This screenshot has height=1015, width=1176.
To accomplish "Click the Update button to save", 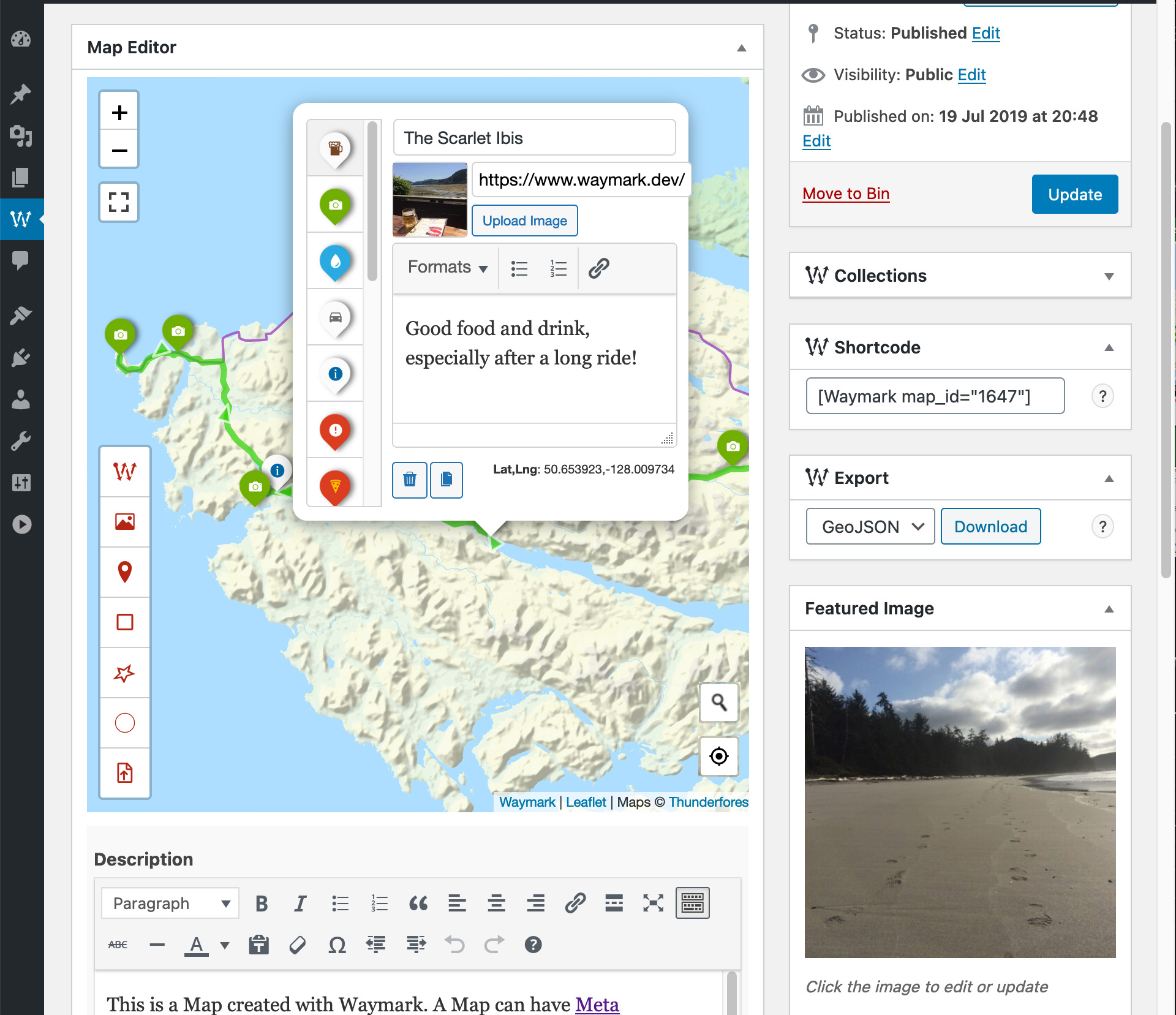I will coord(1074,194).
